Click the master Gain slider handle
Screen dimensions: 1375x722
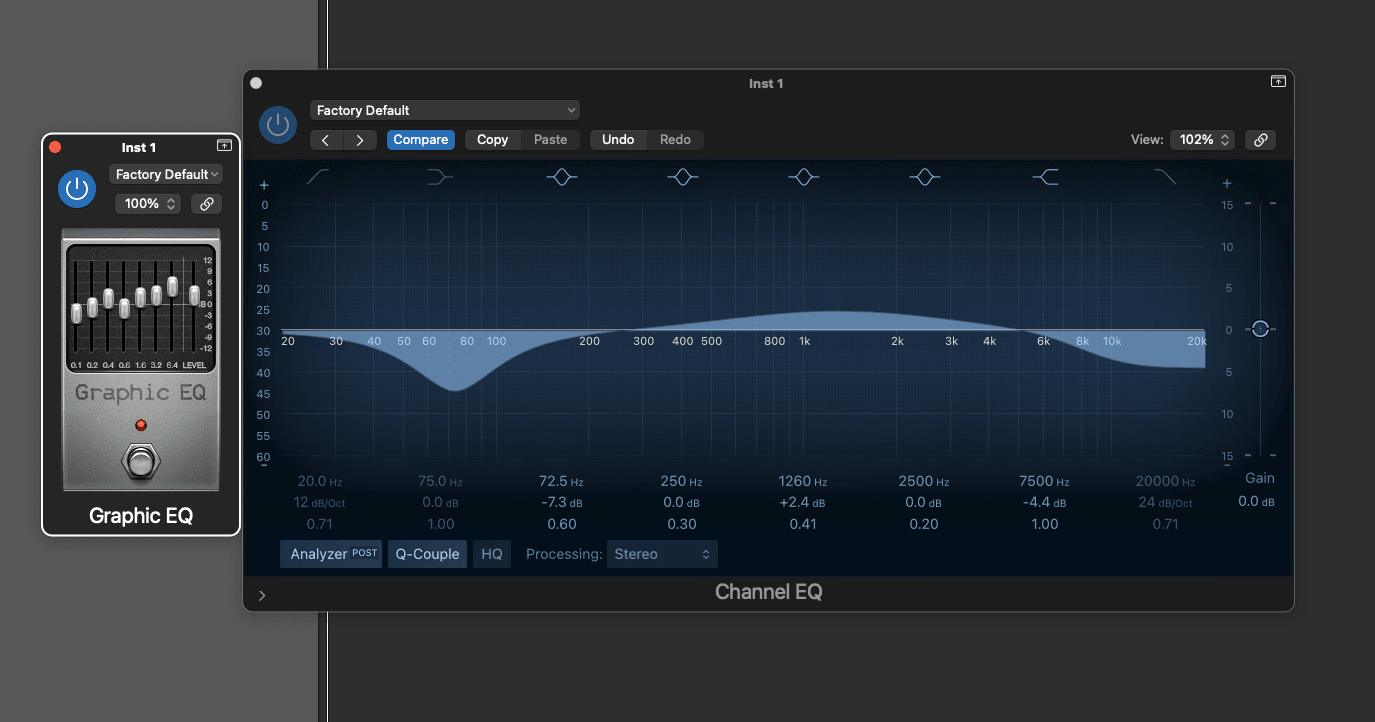(1260, 329)
